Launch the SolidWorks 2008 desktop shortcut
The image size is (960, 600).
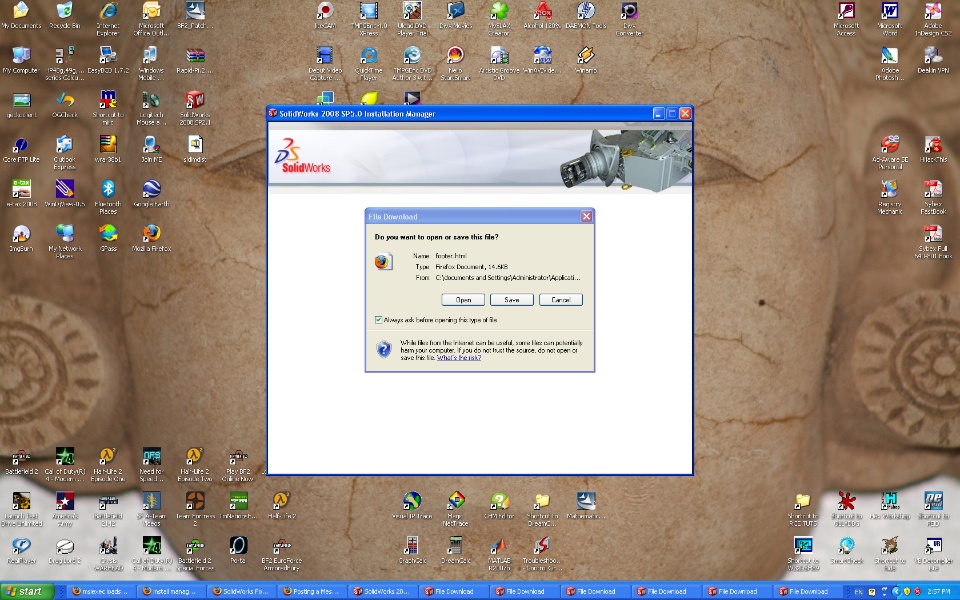[195, 107]
